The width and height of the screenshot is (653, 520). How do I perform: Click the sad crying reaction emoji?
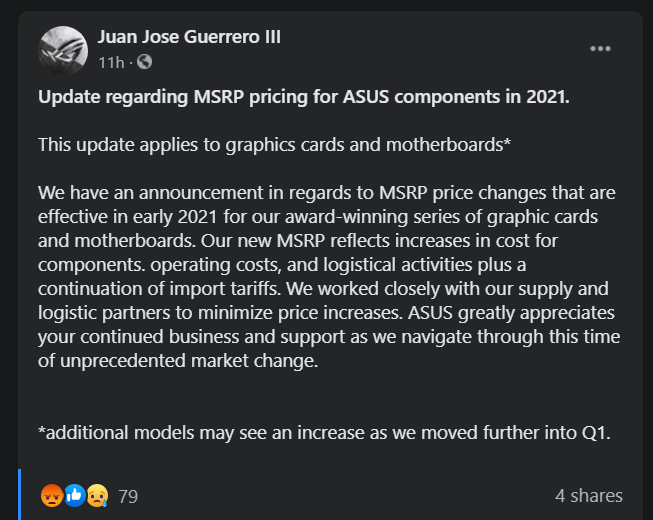click(x=96, y=495)
